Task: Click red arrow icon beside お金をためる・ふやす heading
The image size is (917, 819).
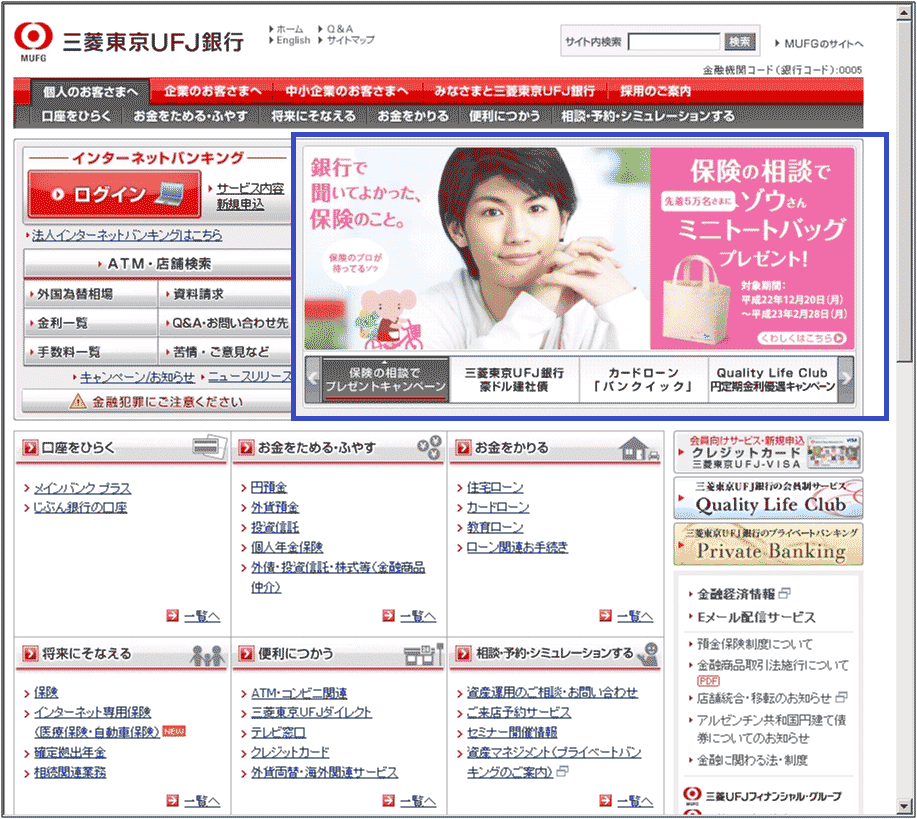Action: (246, 448)
